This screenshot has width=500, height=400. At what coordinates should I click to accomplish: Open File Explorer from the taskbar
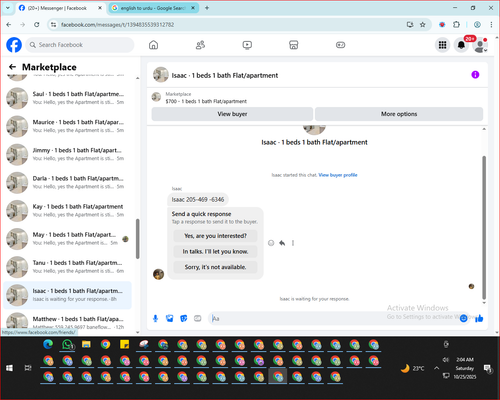tap(86, 344)
